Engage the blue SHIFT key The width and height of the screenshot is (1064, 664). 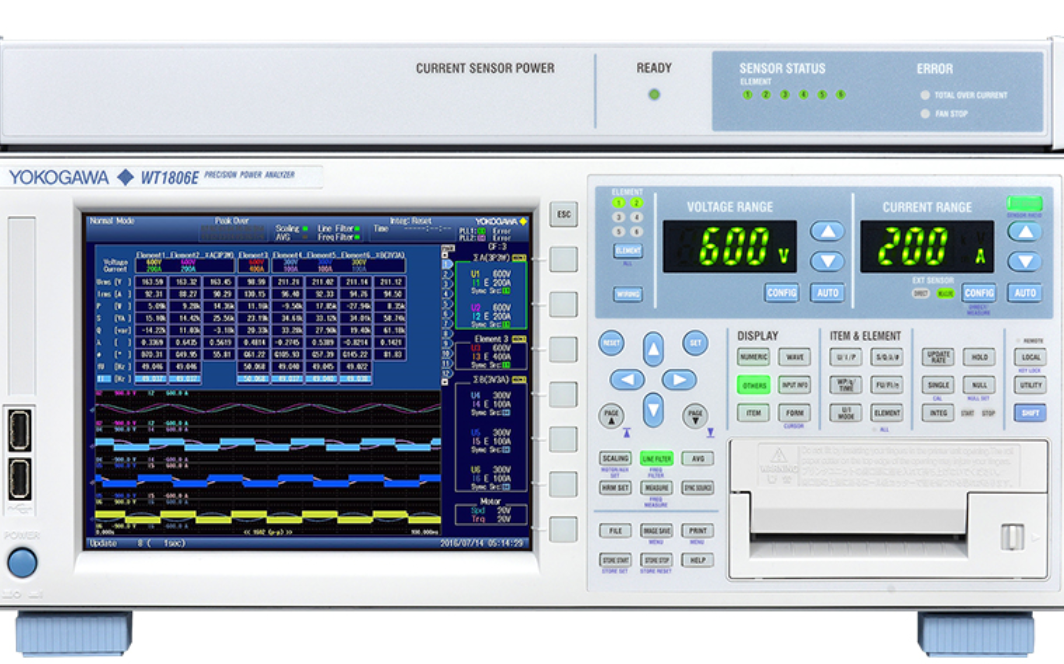click(1030, 414)
